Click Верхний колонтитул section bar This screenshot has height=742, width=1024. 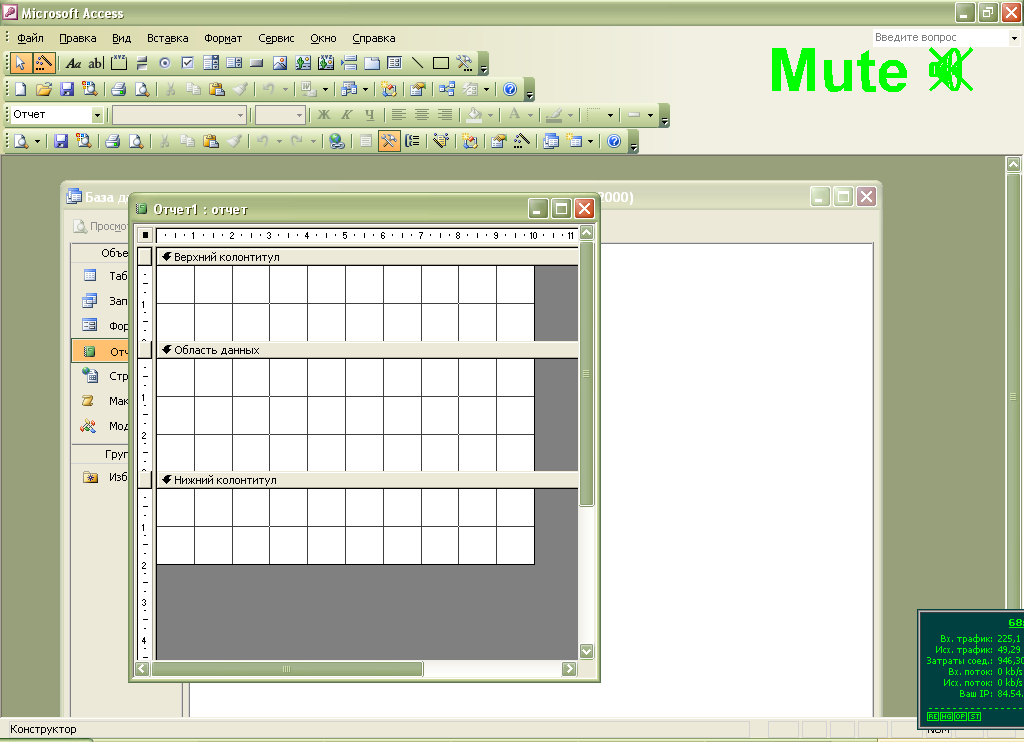[x=367, y=257]
